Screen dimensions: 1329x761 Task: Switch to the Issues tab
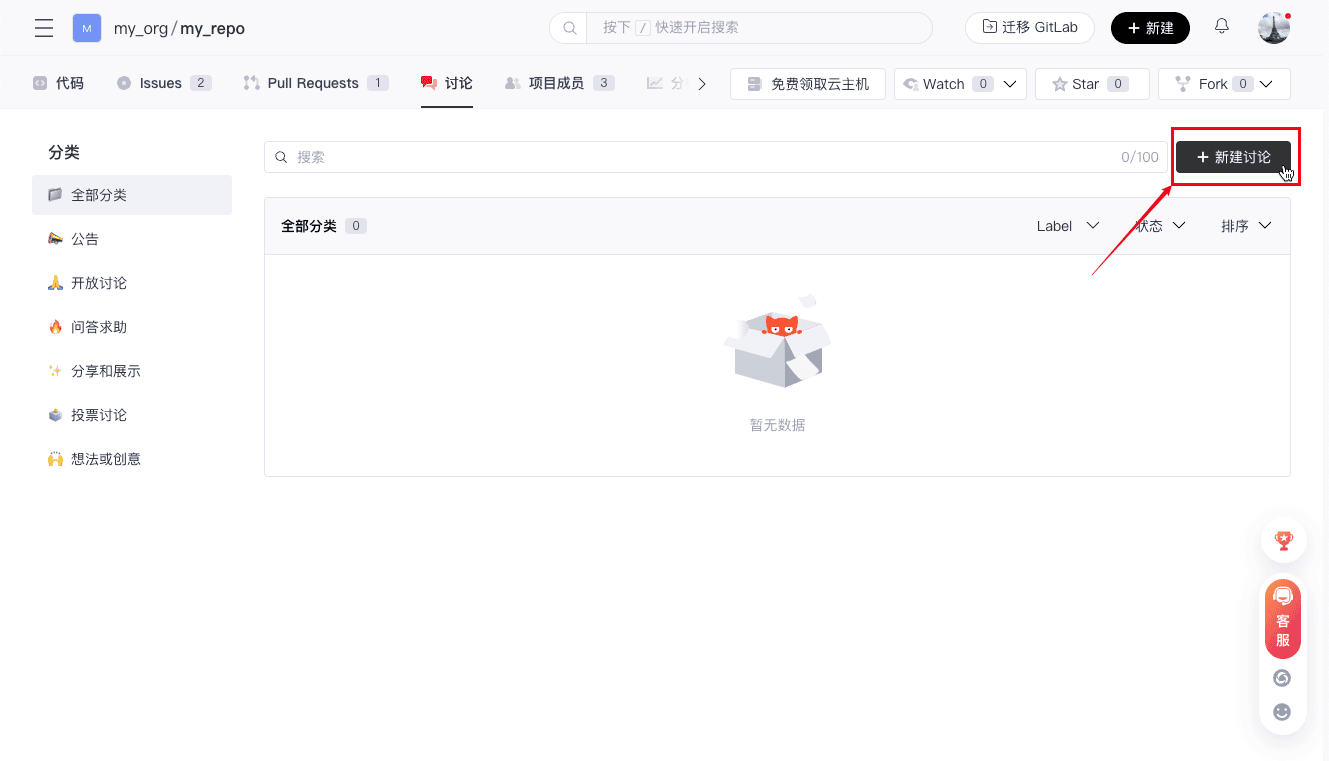tap(163, 83)
